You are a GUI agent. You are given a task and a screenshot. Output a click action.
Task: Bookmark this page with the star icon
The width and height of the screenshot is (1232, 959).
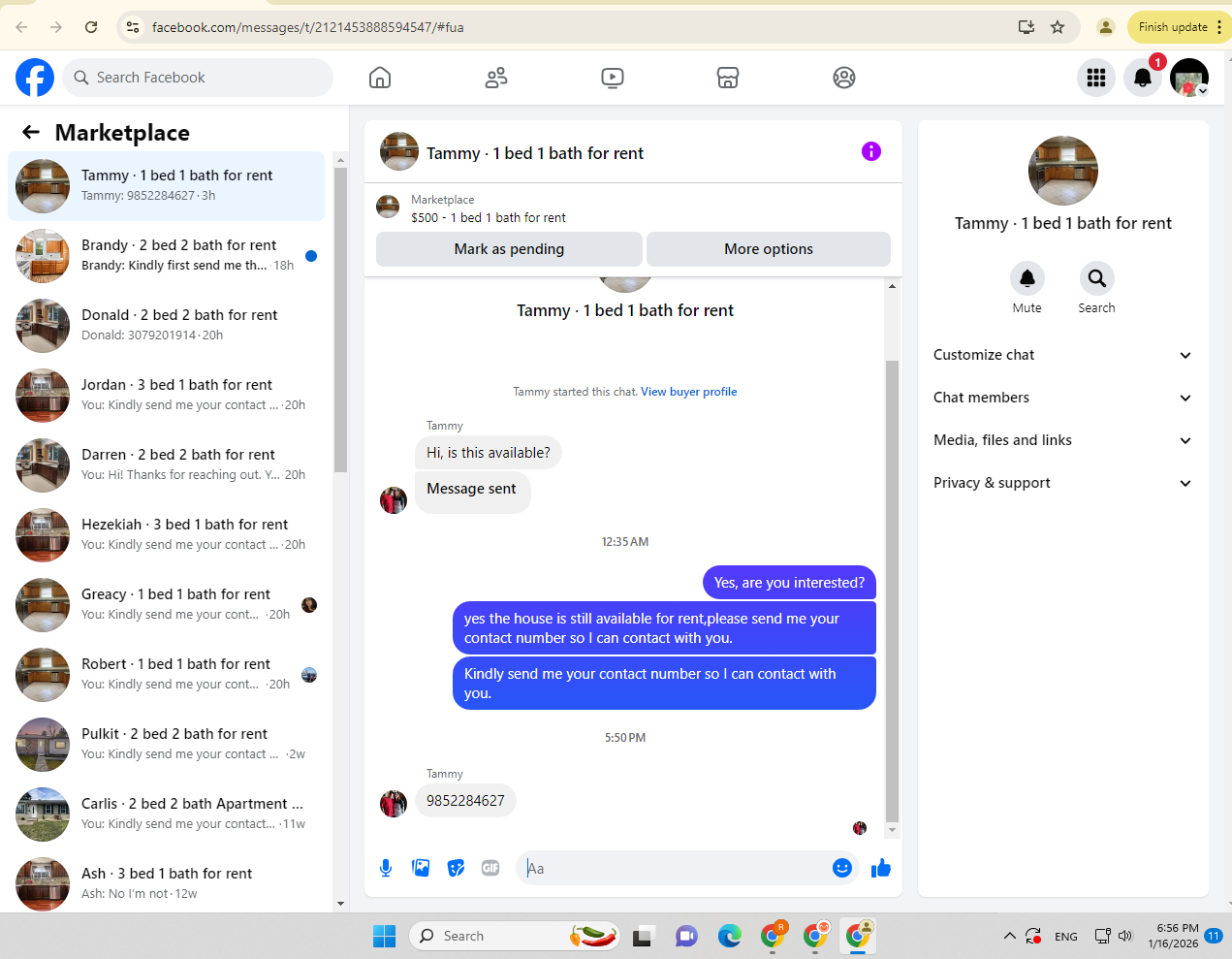pos(1058,27)
